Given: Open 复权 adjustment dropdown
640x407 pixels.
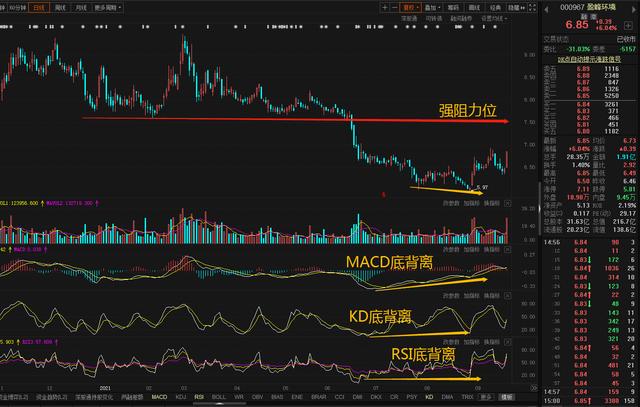Looking at the screenshot, I should 410,7.
